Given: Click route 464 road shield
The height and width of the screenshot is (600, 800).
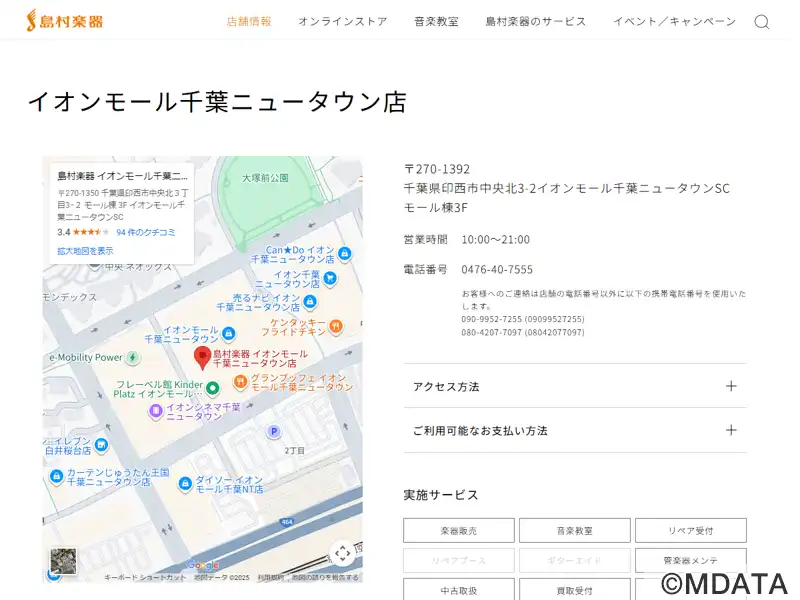Looking at the screenshot, I should [287, 521].
